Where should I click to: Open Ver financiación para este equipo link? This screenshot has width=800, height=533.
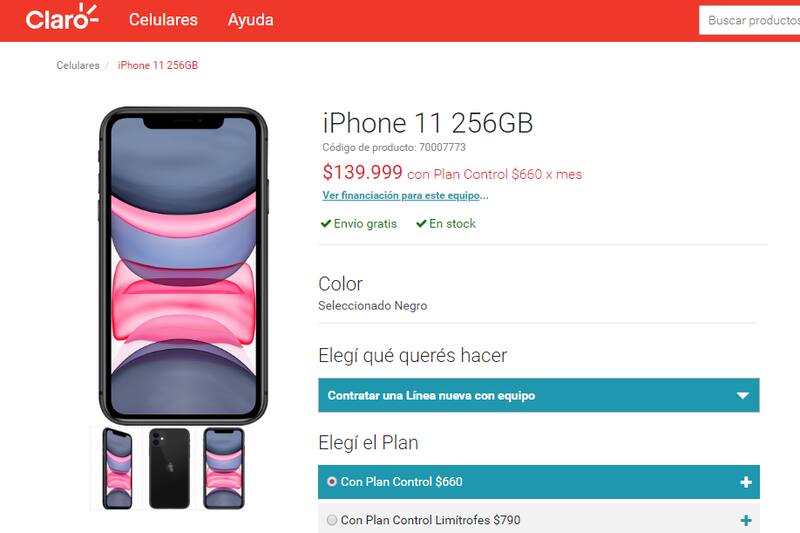pos(405,195)
